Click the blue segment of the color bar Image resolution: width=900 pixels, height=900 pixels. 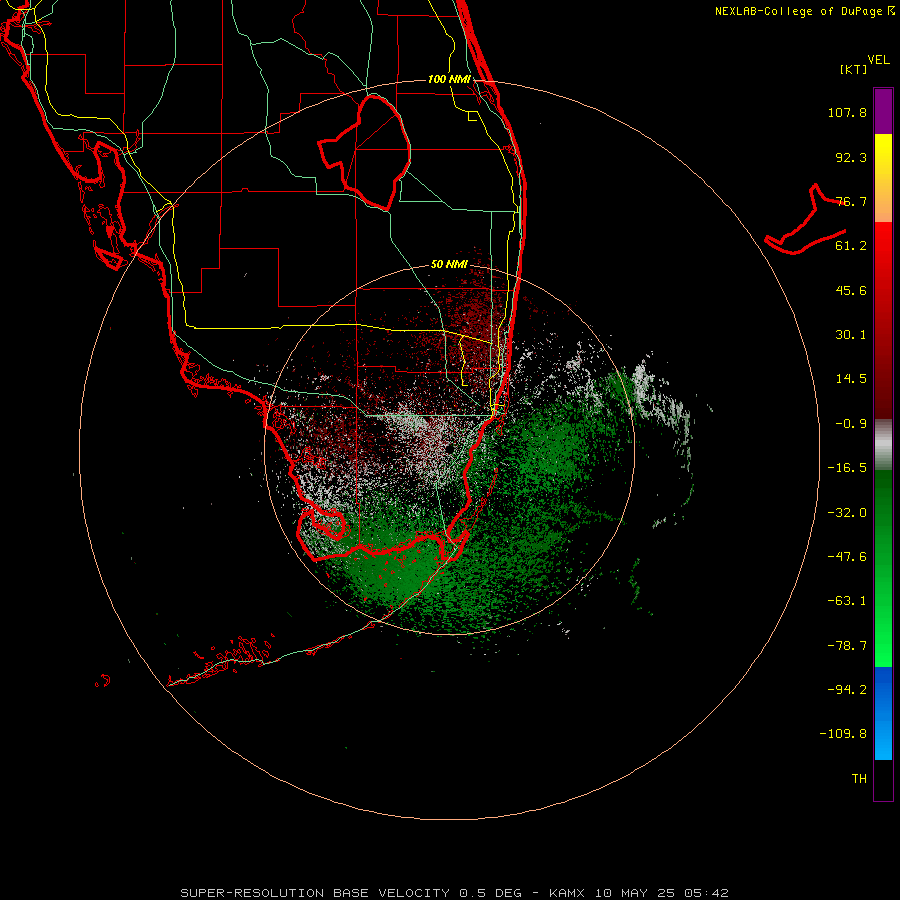883,713
